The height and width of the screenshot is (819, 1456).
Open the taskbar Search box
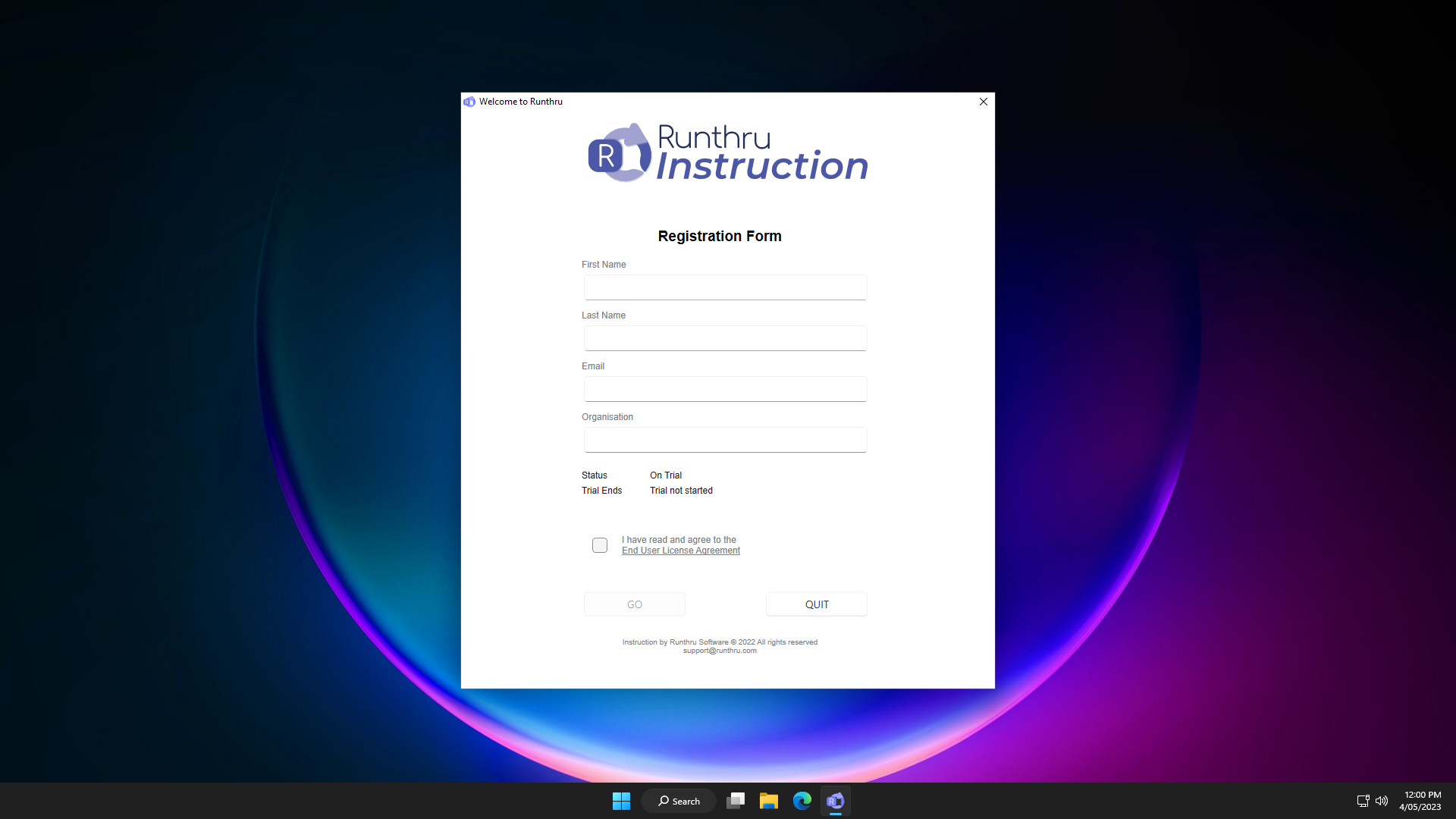pyautogui.click(x=679, y=801)
